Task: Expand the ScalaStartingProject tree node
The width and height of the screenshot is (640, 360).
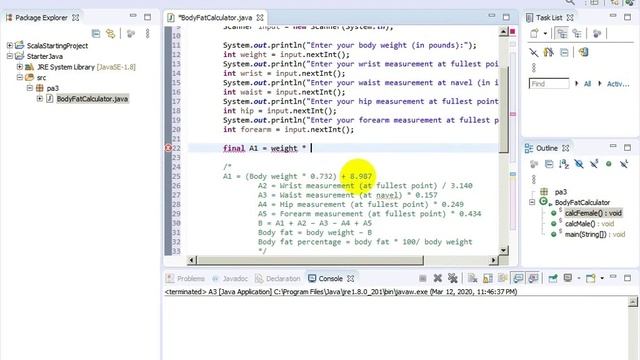Action: click(9, 45)
